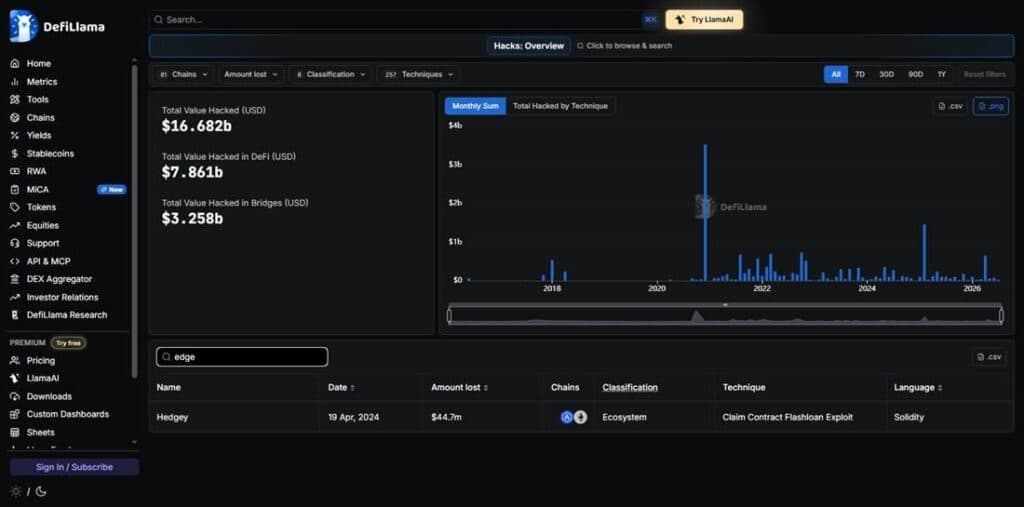Click the MiCA sidebar icon

click(14, 189)
